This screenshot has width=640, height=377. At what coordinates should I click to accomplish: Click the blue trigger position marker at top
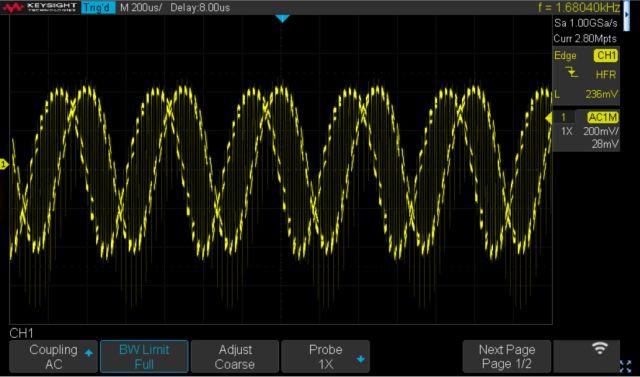pyautogui.click(x=282, y=18)
